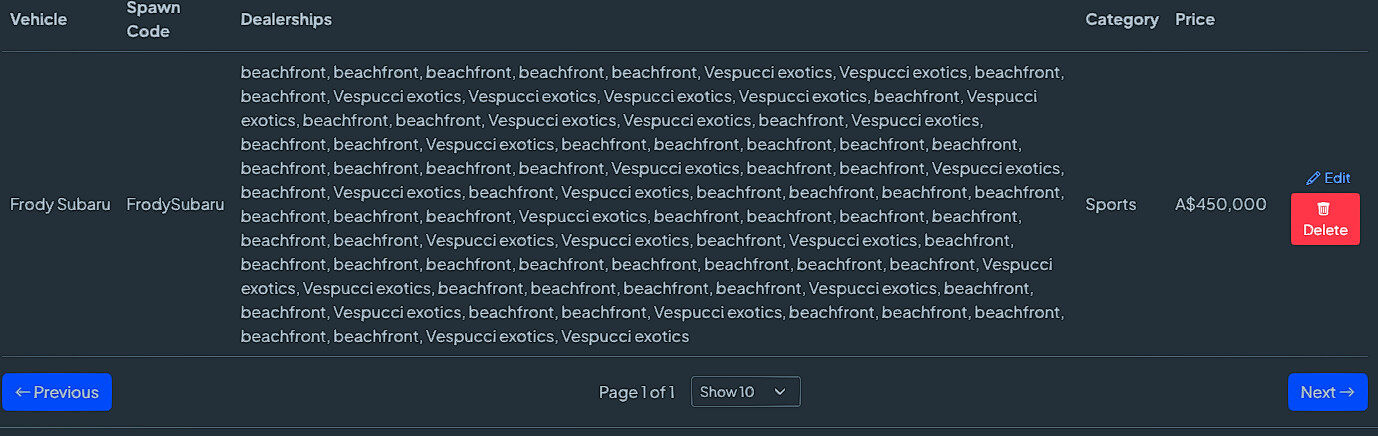Select the Dealerships column header
This screenshot has height=436, width=1378.
pos(286,19)
